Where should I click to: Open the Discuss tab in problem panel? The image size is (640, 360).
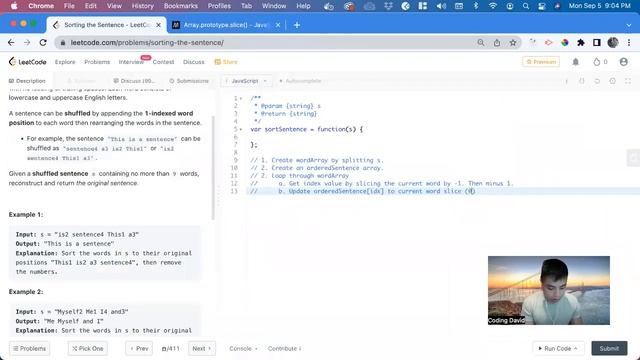pos(134,81)
